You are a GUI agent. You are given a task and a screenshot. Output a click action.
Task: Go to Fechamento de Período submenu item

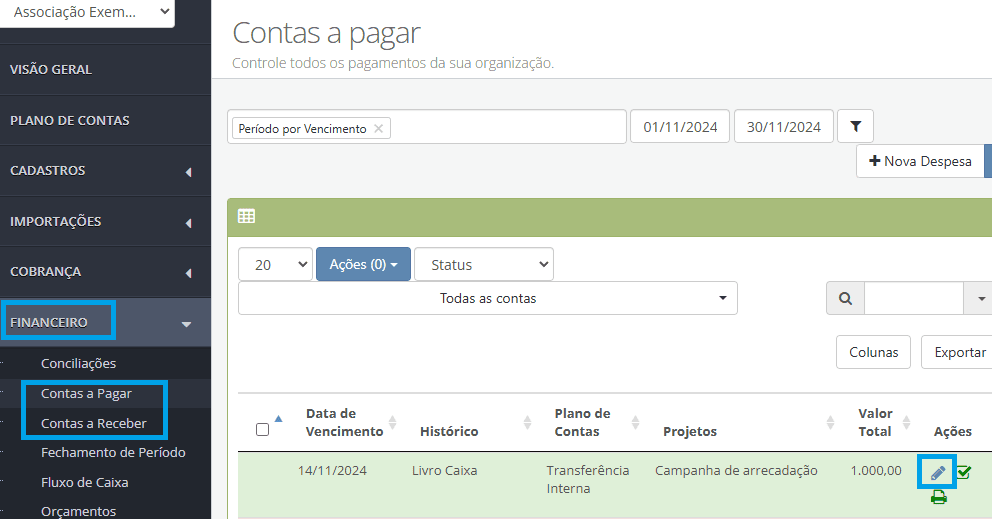[113, 453]
